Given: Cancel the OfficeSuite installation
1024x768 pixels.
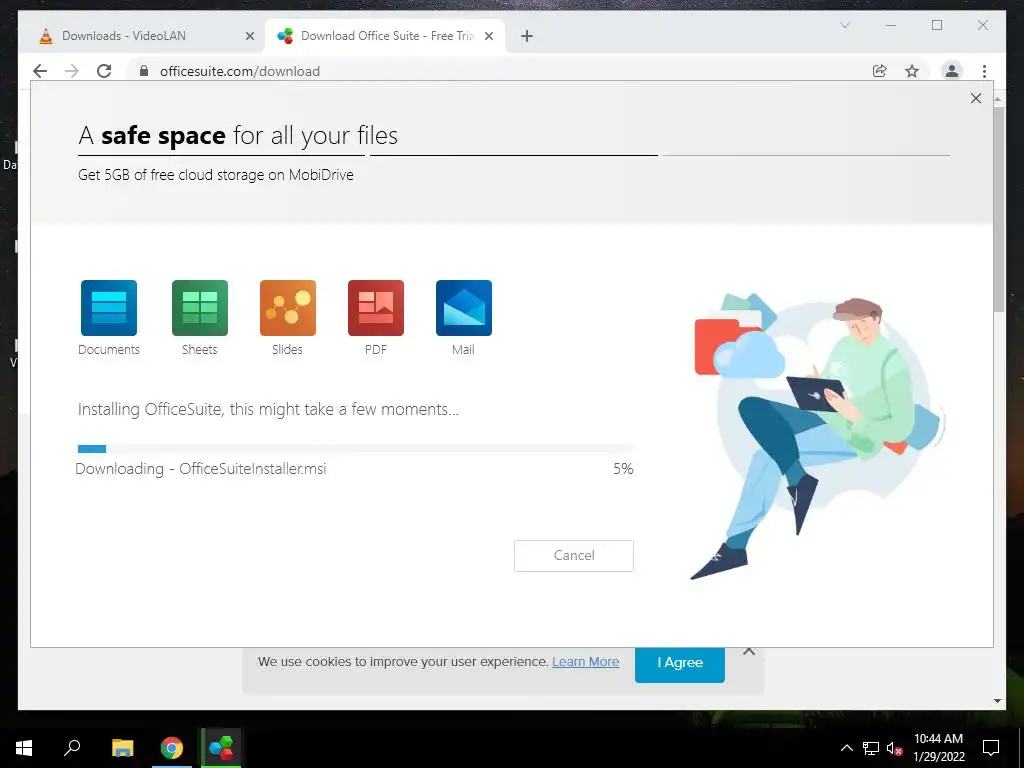Looking at the screenshot, I should (573, 556).
